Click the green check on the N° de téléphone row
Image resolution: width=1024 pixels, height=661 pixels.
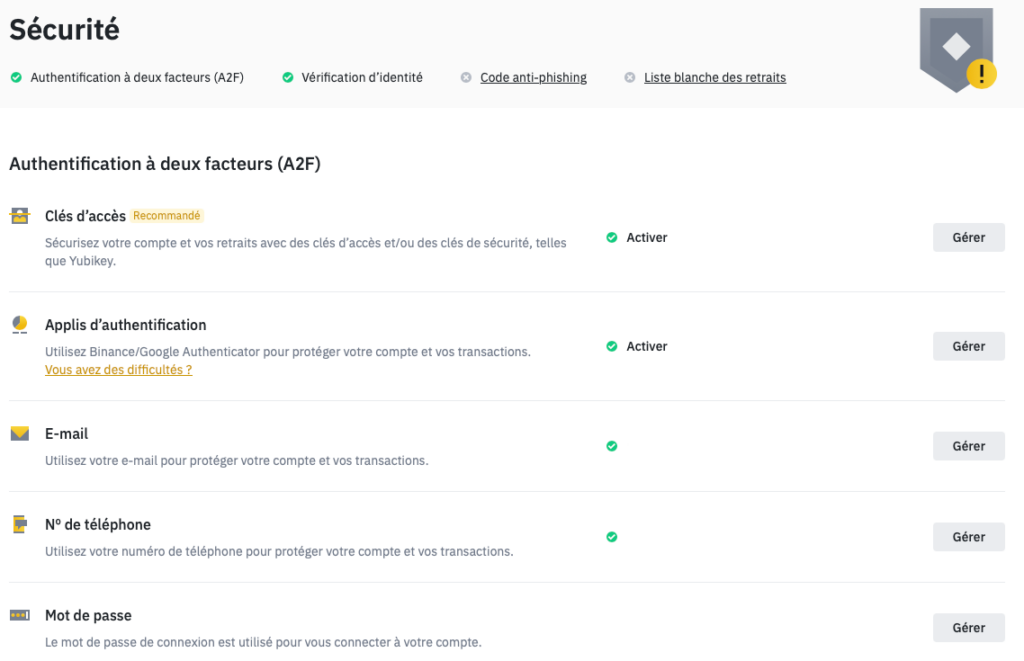[x=611, y=537]
